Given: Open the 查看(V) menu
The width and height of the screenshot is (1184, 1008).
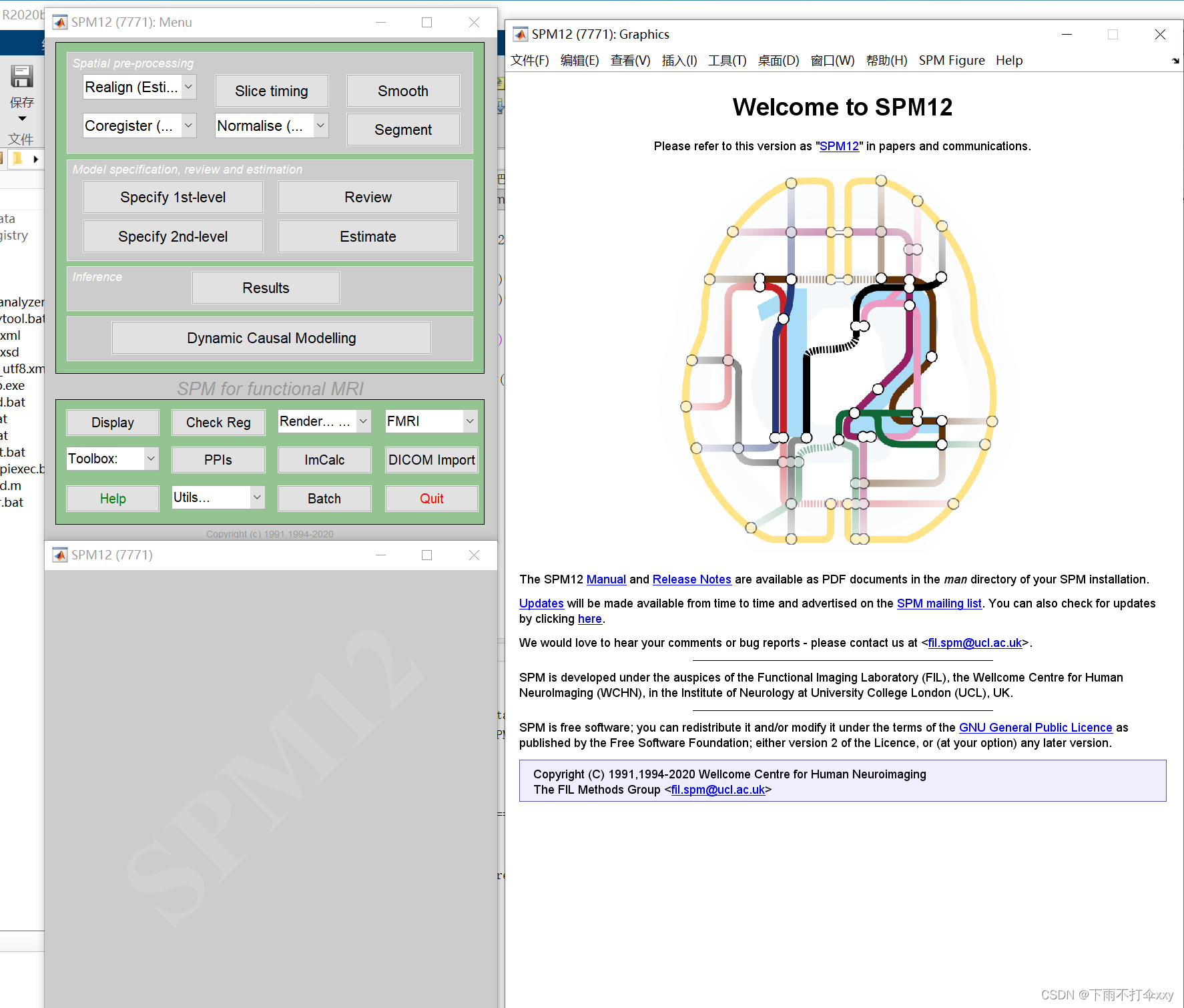Looking at the screenshot, I should (x=630, y=61).
